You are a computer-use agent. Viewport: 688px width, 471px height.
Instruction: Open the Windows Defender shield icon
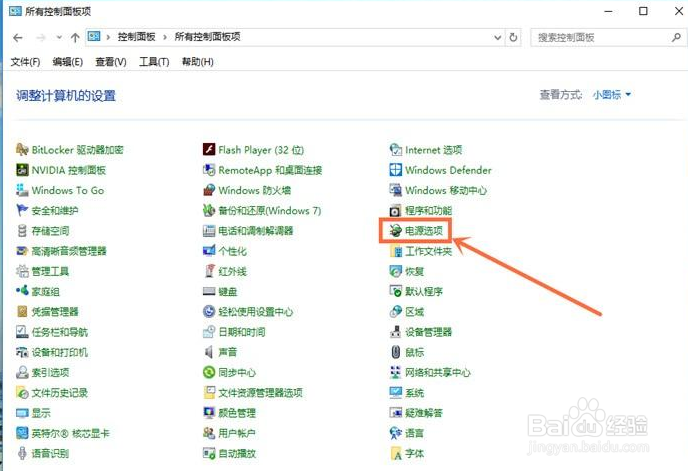click(x=395, y=170)
